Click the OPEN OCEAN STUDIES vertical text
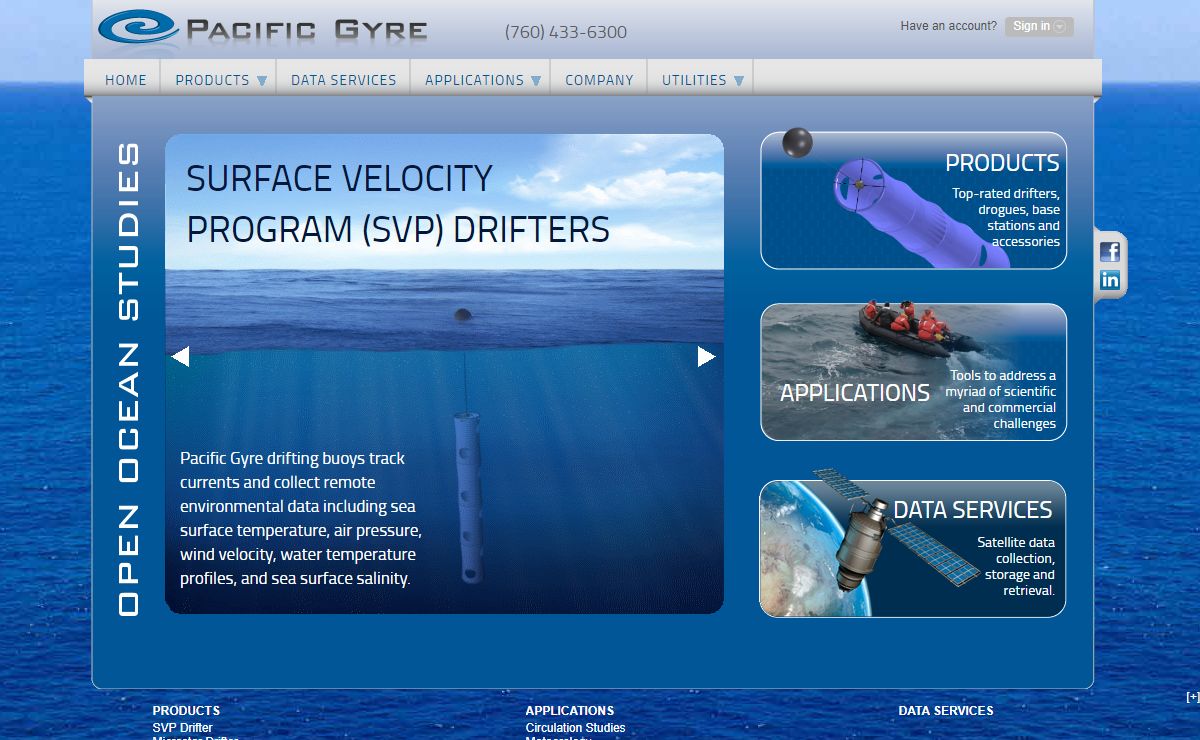The image size is (1200, 740). (128, 379)
